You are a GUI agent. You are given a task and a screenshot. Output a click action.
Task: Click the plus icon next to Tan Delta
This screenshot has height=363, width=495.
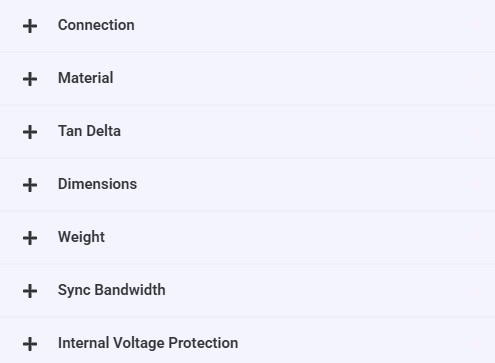pos(30,132)
